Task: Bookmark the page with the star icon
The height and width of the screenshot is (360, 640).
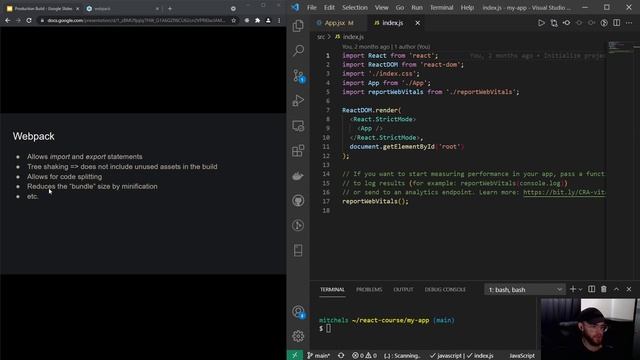Action: [233, 20]
